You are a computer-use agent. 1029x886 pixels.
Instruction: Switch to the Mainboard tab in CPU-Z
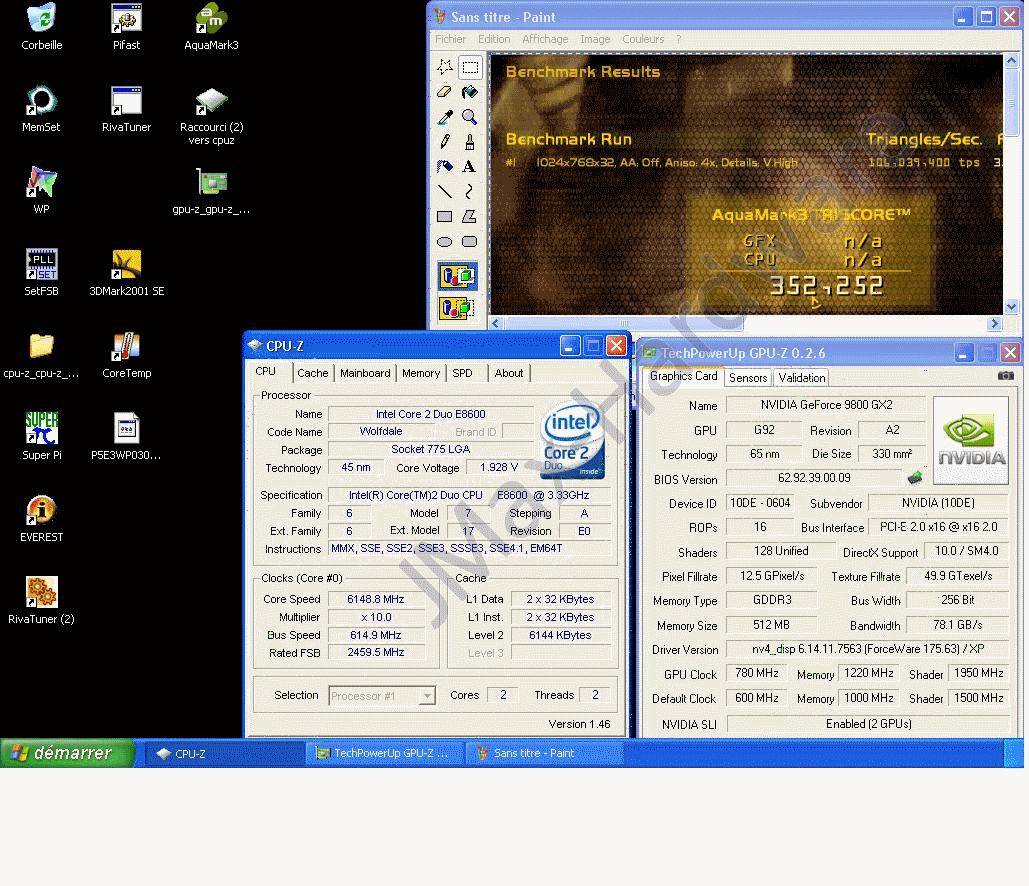coord(365,373)
